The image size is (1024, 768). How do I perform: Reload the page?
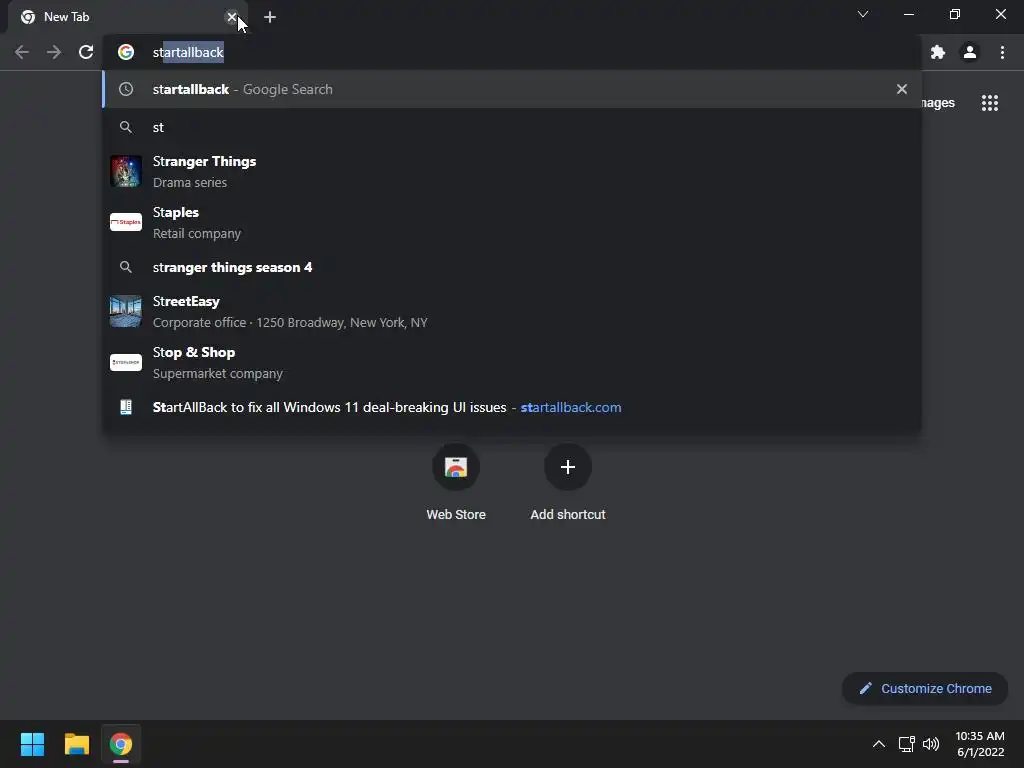tap(86, 52)
